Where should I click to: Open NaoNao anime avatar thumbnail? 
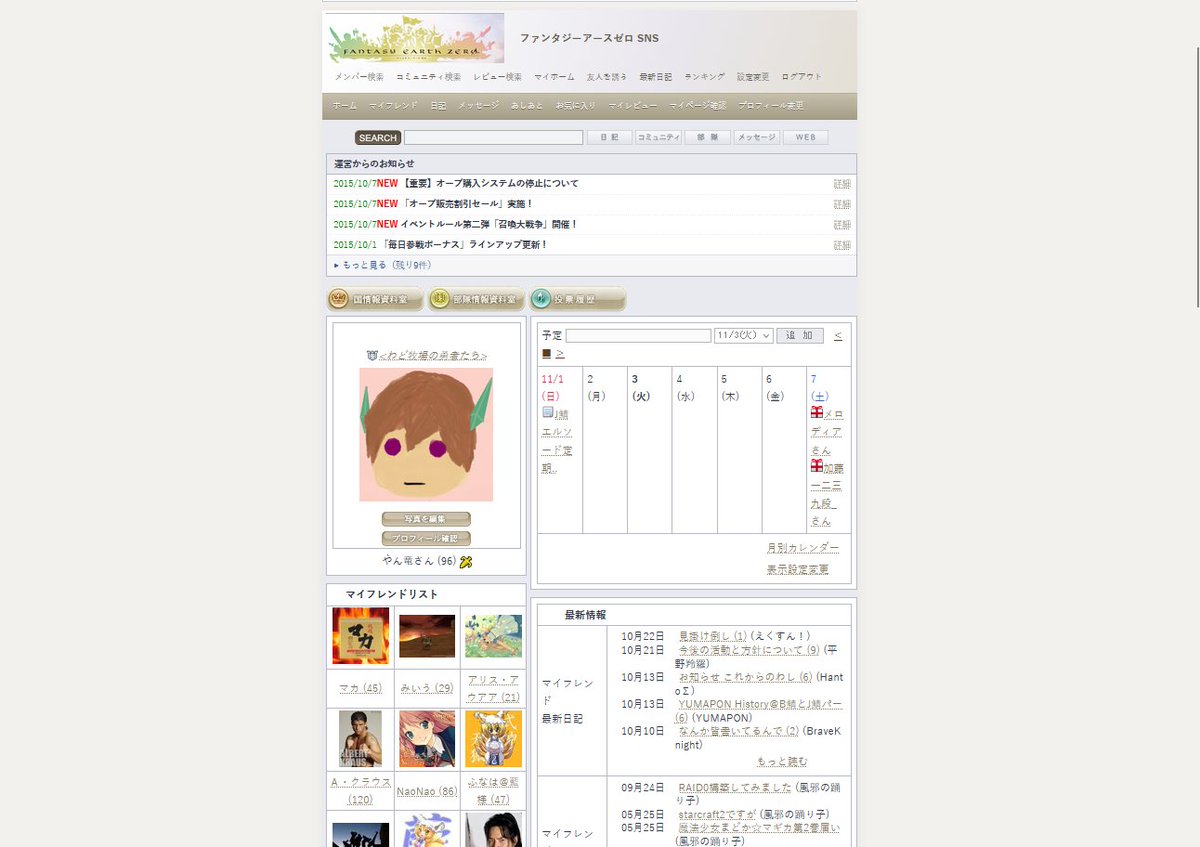(x=427, y=739)
